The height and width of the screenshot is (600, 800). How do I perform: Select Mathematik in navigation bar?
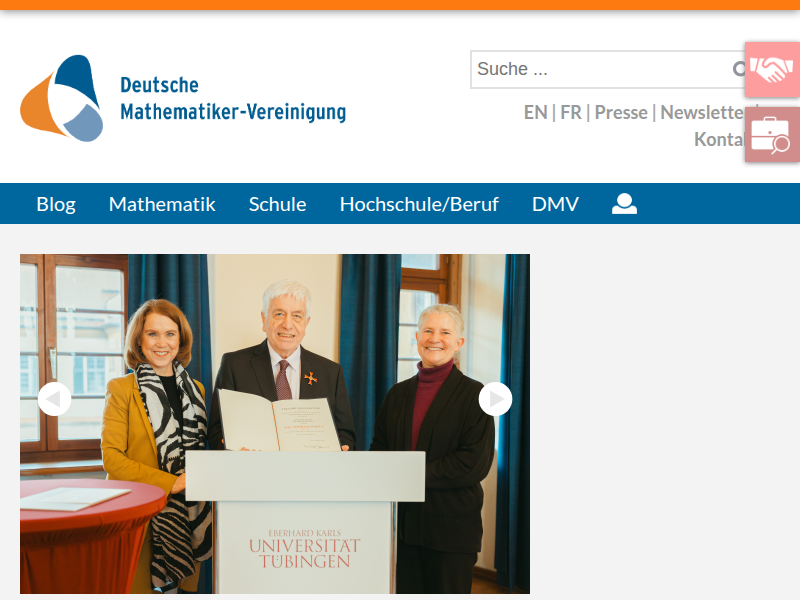(x=162, y=204)
